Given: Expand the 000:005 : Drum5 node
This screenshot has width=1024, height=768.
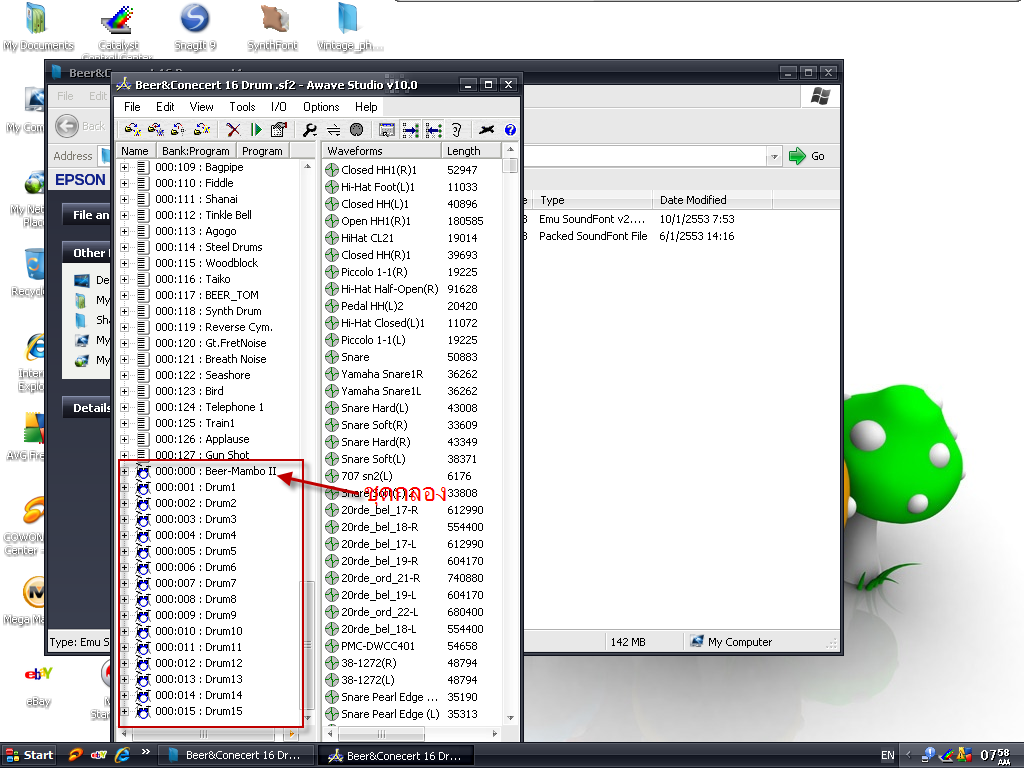Looking at the screenshot, I should [x=124, y=551].
